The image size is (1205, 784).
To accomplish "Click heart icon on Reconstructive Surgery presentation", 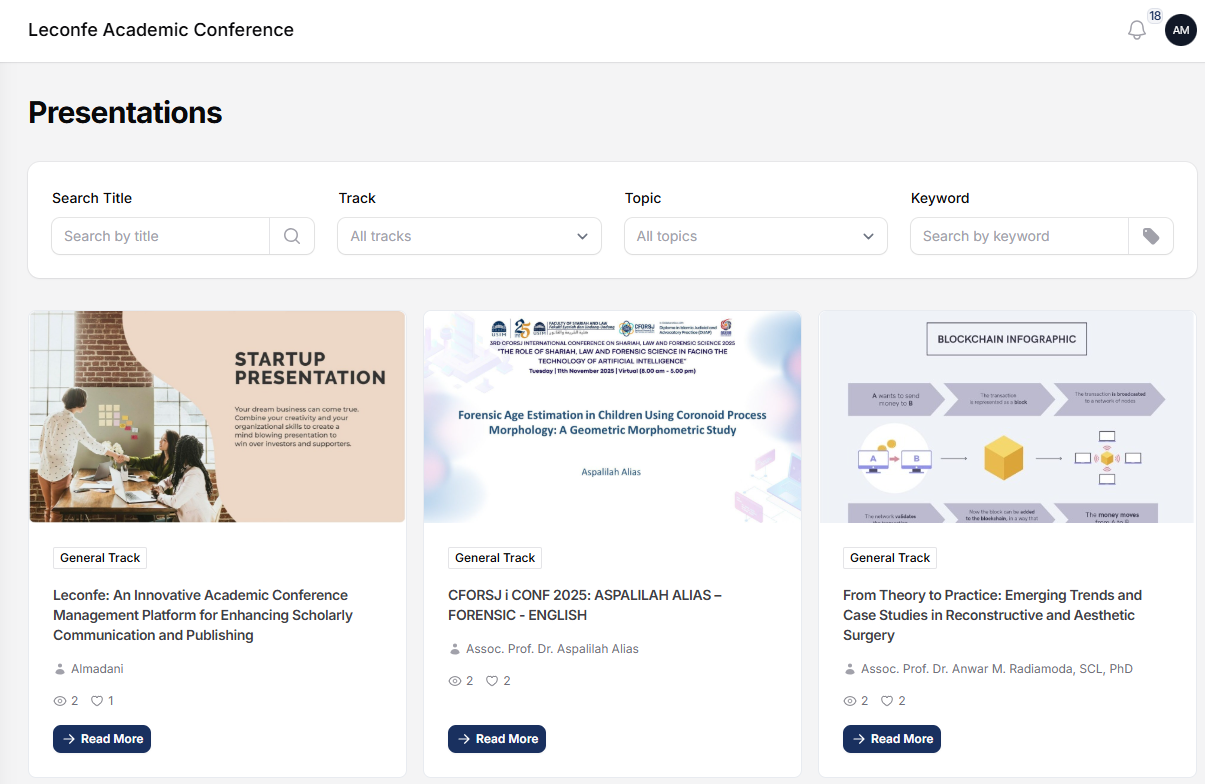I will click(887, 701).
